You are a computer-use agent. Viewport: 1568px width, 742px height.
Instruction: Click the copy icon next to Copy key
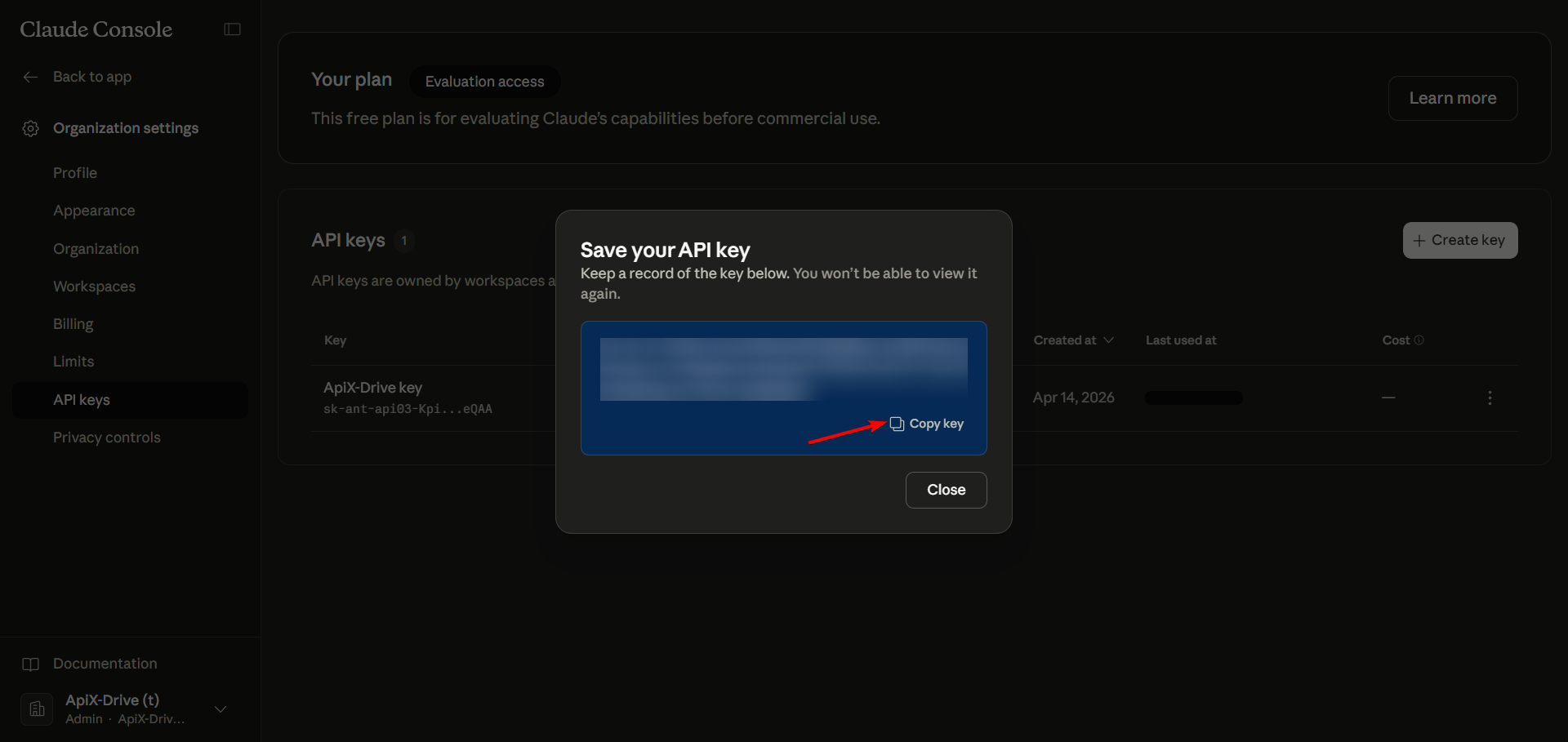pyautogui.click(x=897, y=424)
